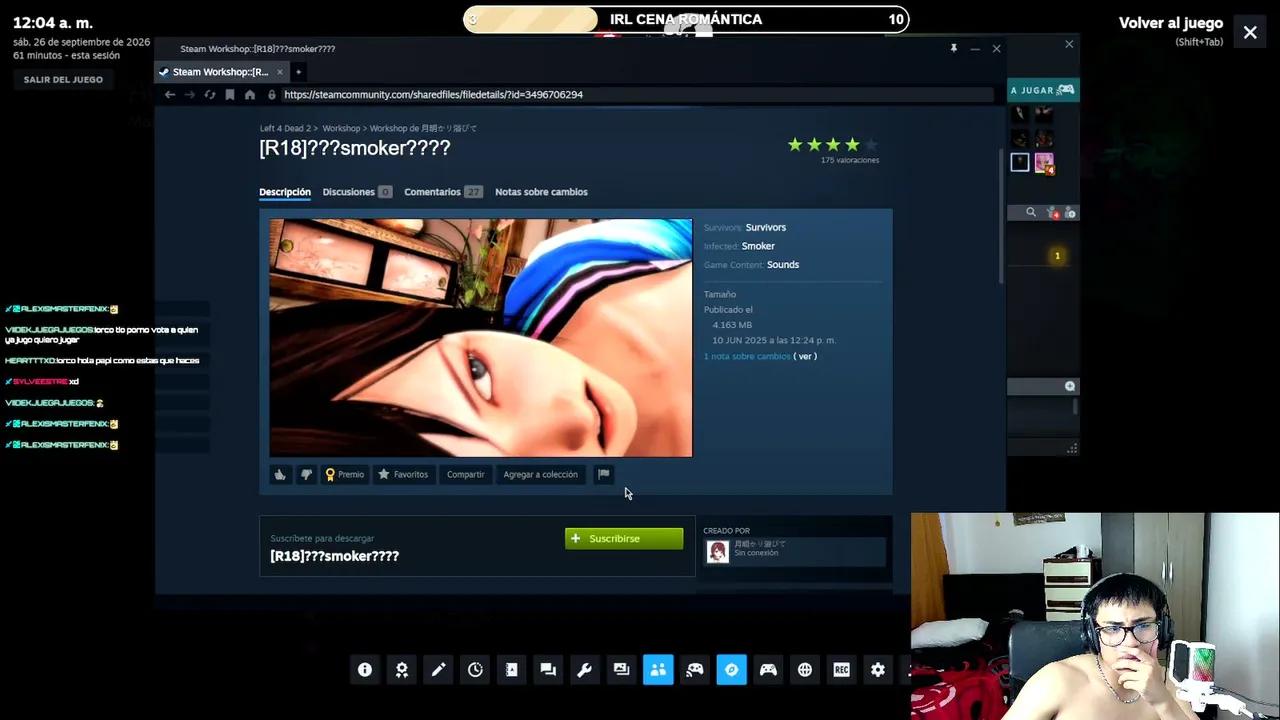Click the star rating display
The width and height of the screenshot is (1280, 720).
click(833, 144)
